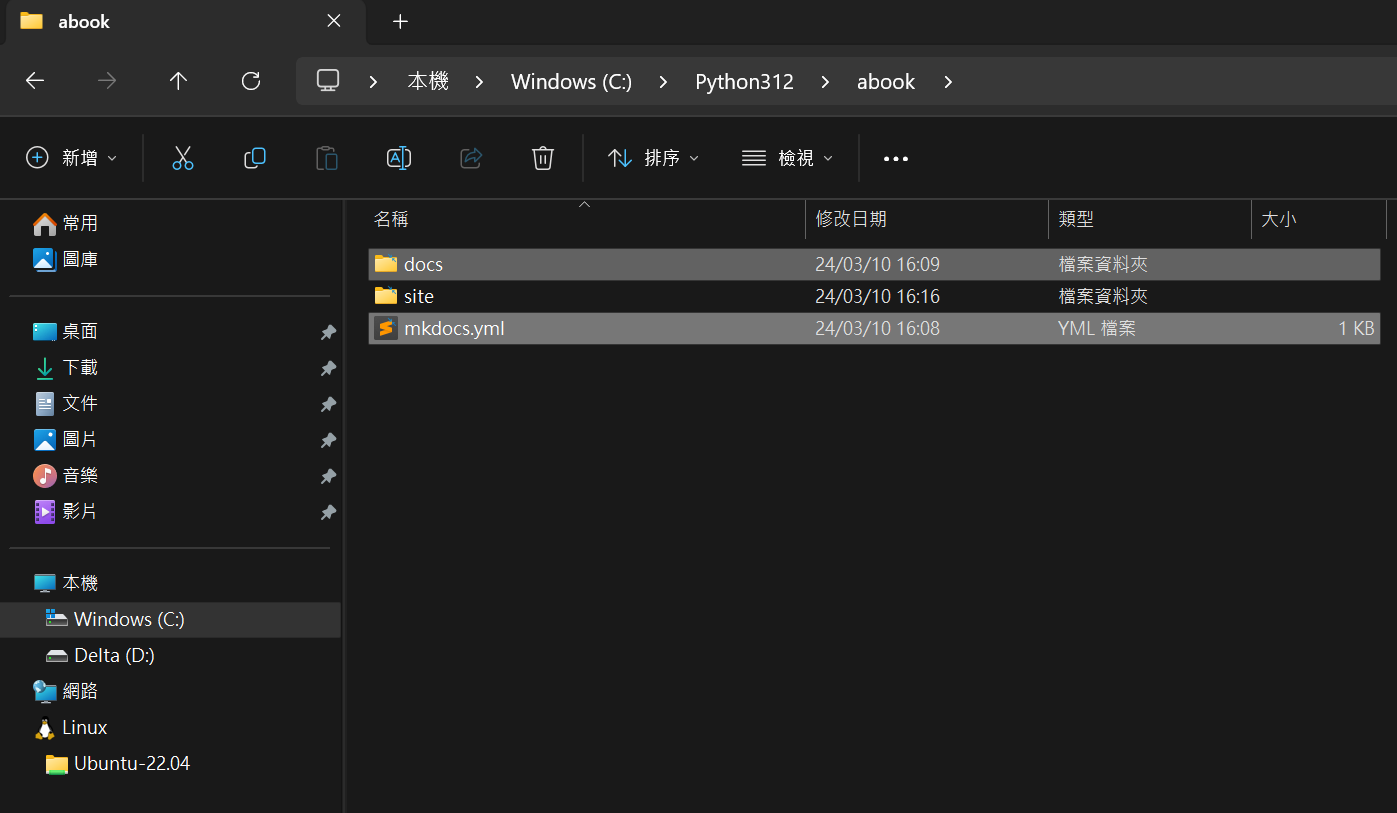Select the mkdocs.yml file name
Image resolution: width=1397 pixels, height=813 pixels.
pos(454,328)
